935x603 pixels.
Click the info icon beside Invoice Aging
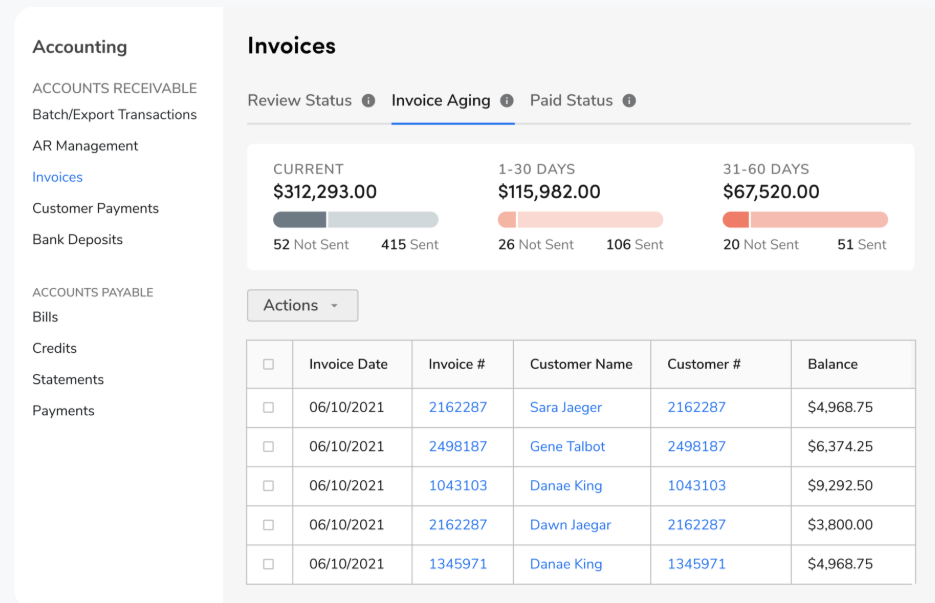click(x=507, y=100)
